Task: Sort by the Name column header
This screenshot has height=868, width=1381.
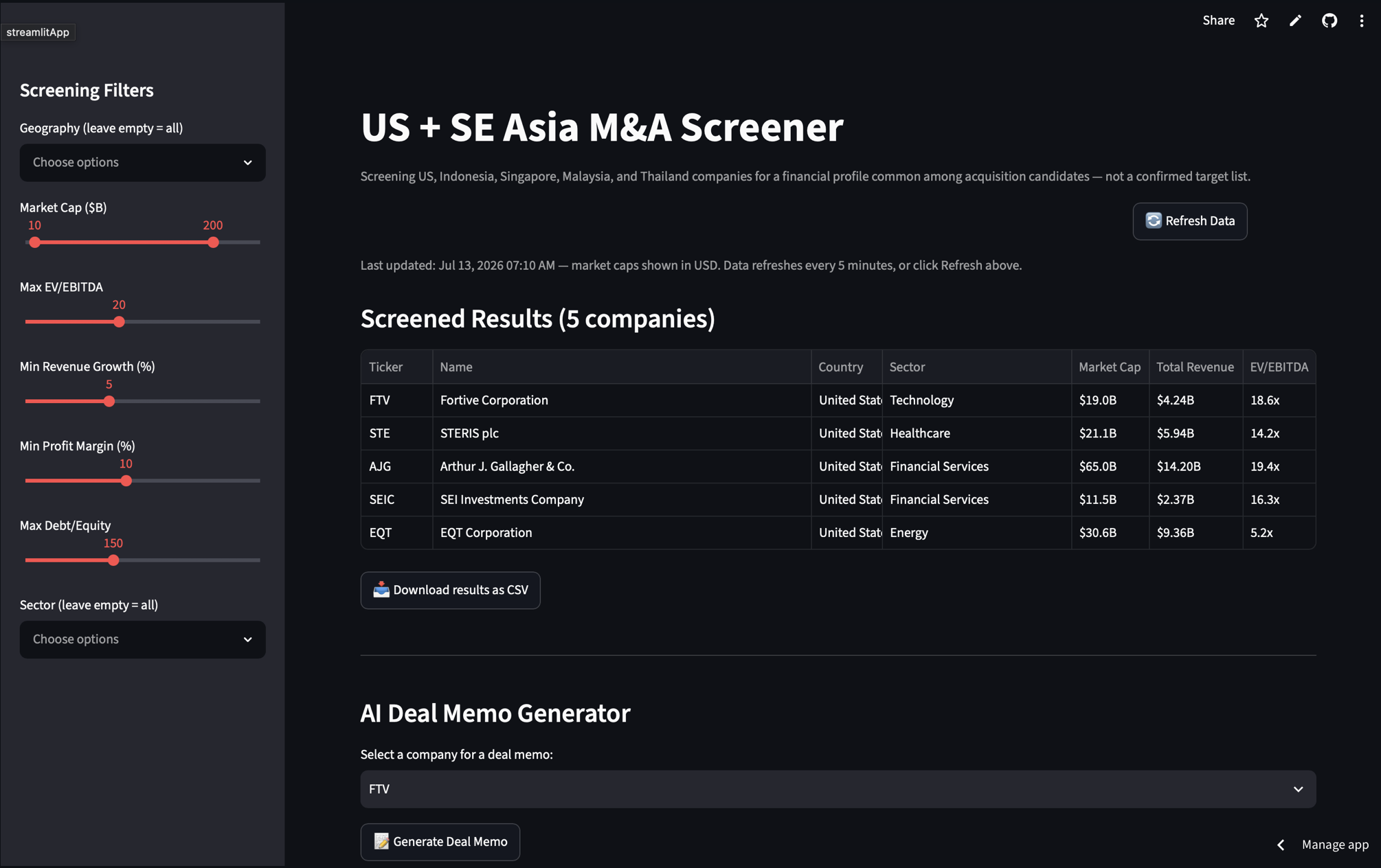Action: tap(622, 367)
